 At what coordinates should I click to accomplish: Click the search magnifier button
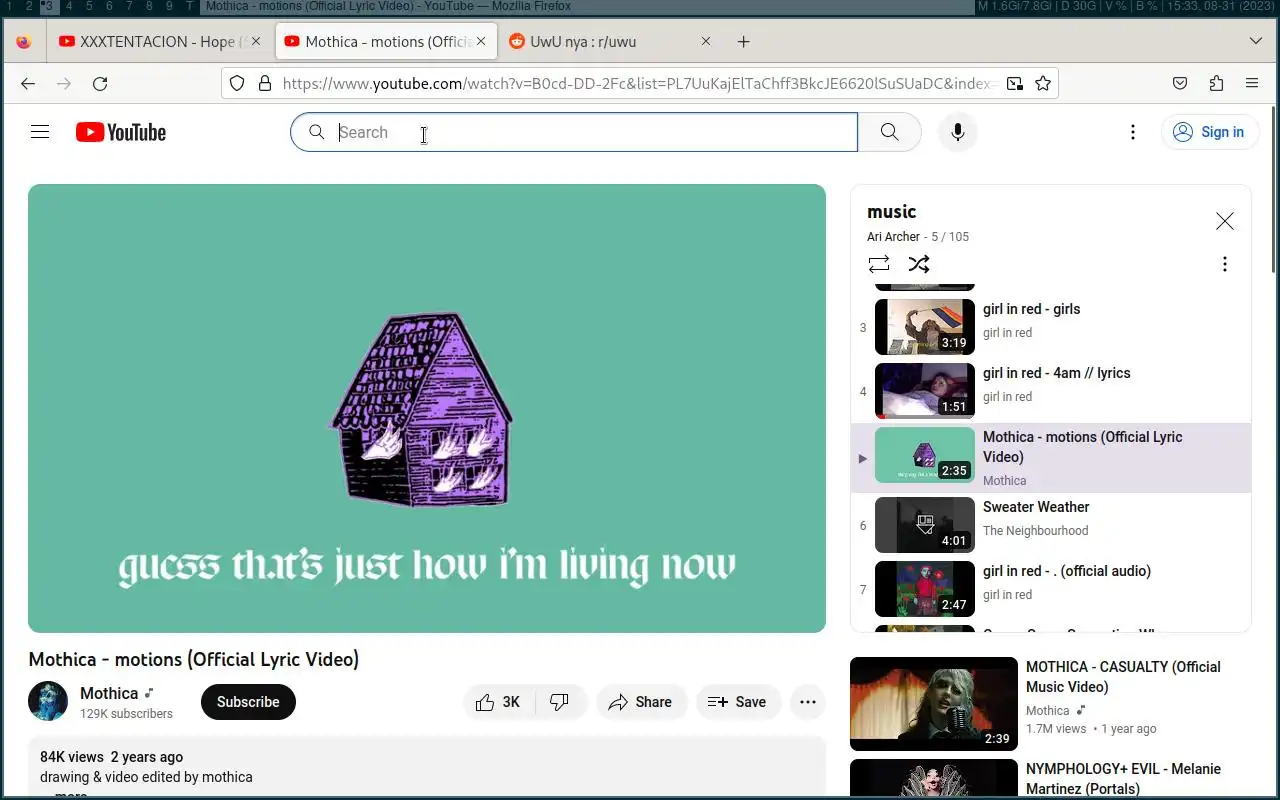pyautogui.click(x=889, y=132)
